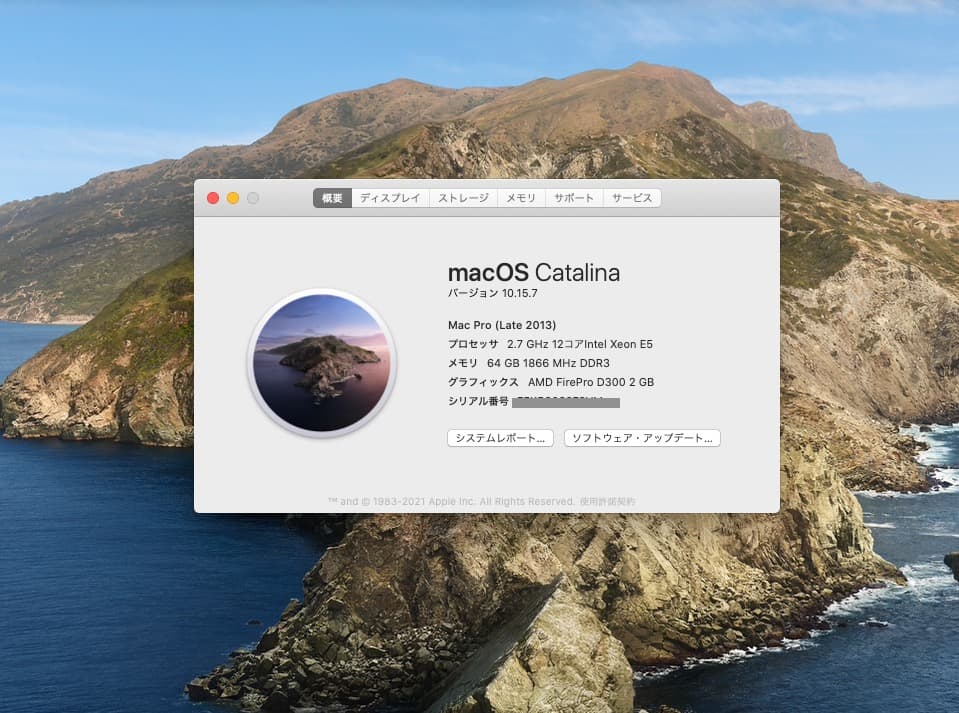Open ソフトウェア・アップデート

642,438
